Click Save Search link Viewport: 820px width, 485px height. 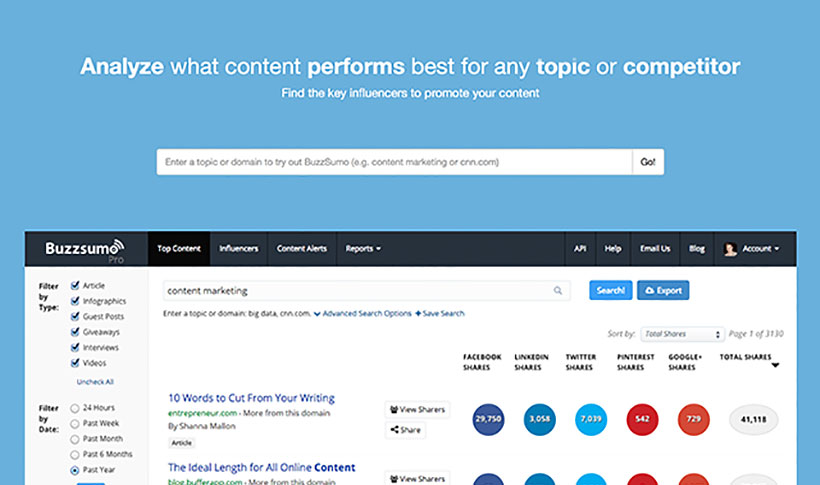point(440,313)
